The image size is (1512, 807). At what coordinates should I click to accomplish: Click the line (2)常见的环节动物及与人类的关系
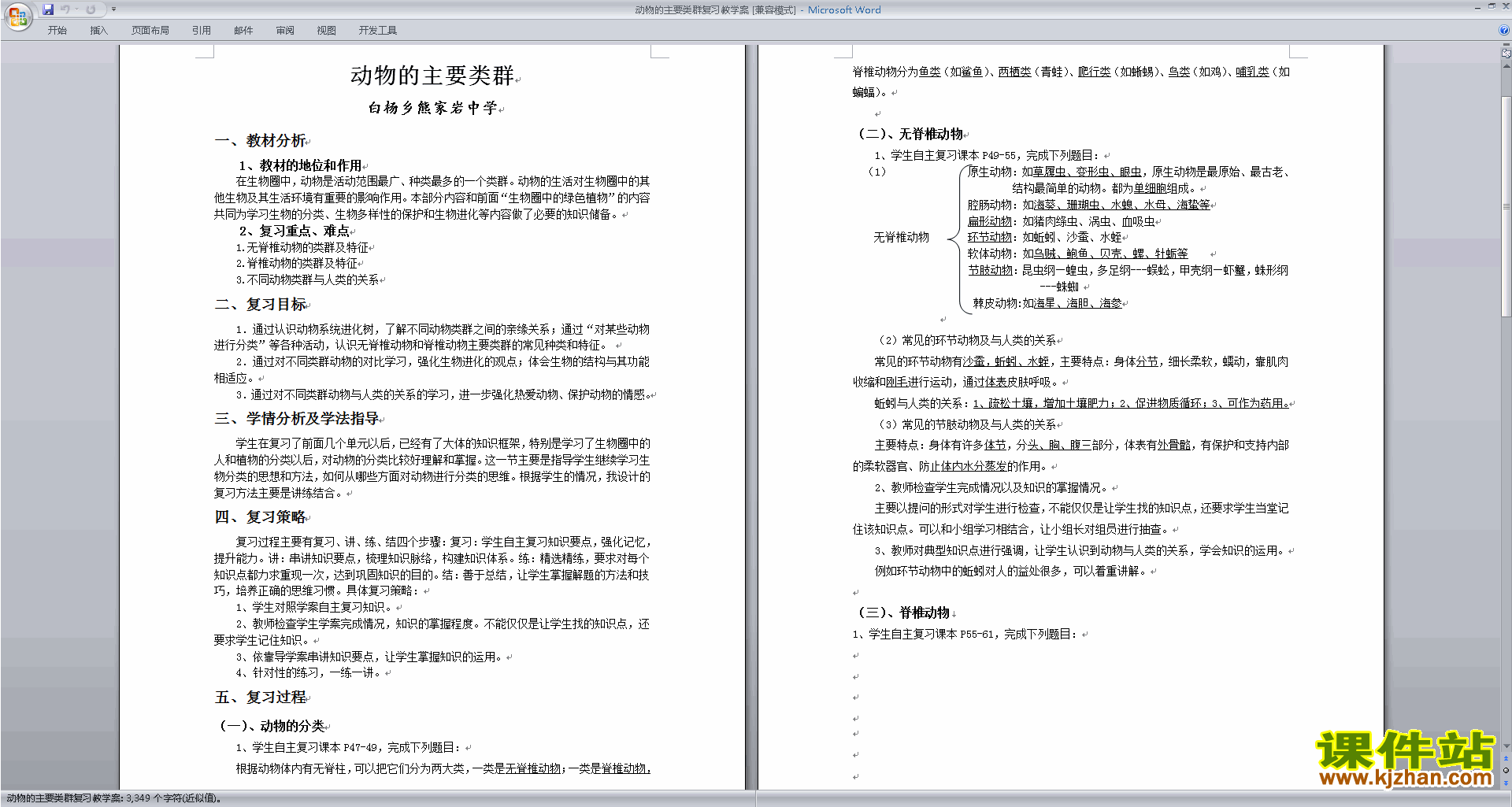point(967,340)
